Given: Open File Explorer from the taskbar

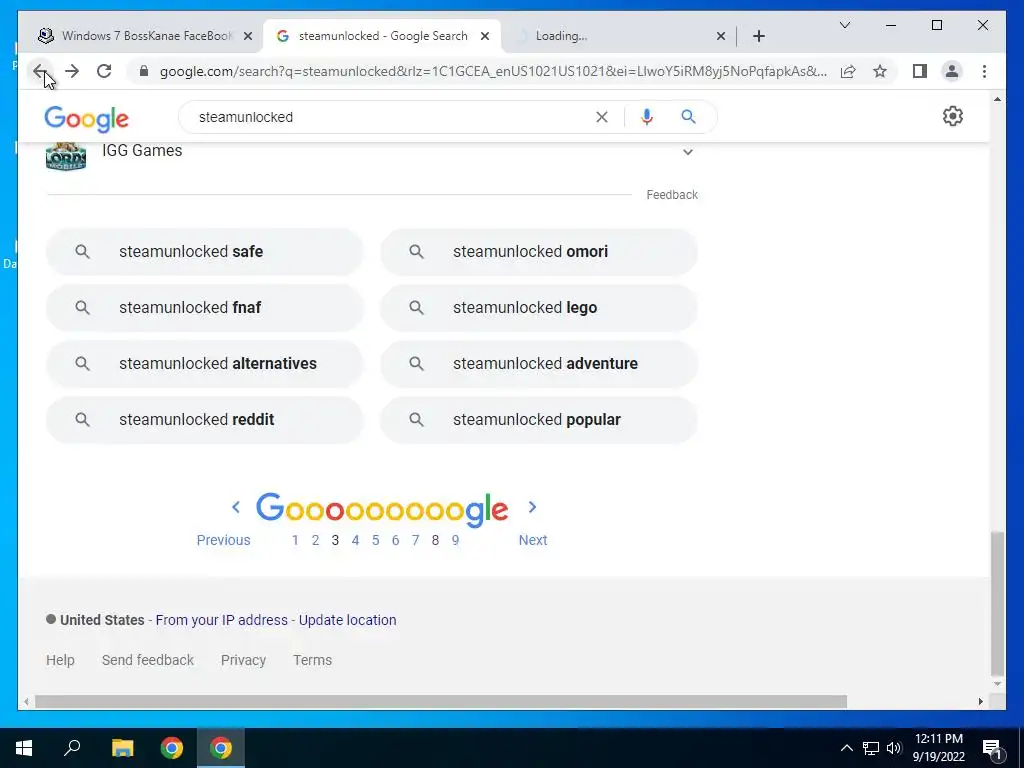Looking at the screenshot, I should coord(122,748).
